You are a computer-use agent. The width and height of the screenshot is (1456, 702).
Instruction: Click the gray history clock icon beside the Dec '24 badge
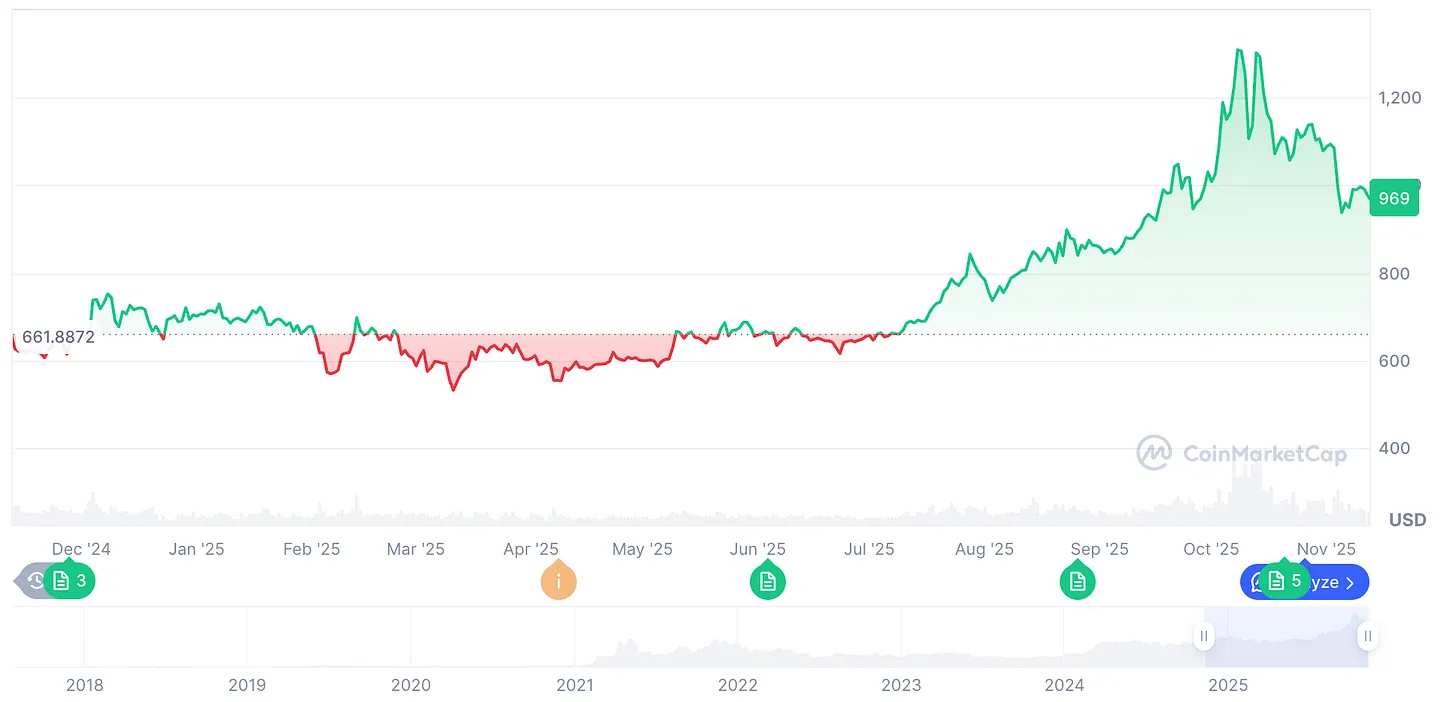(x=33, y=581)
